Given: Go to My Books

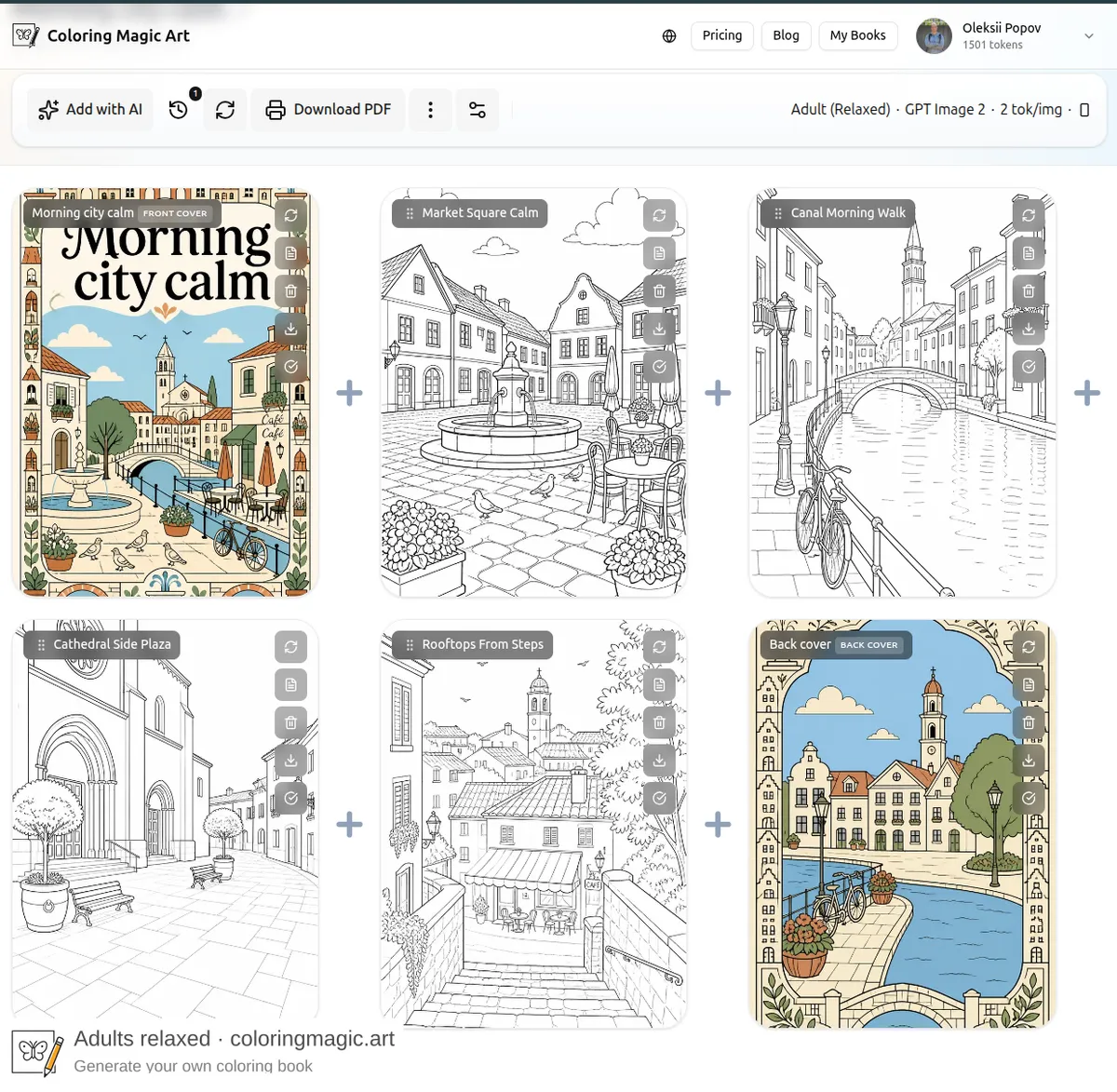Looking at the screenshot, I should 858,35.
